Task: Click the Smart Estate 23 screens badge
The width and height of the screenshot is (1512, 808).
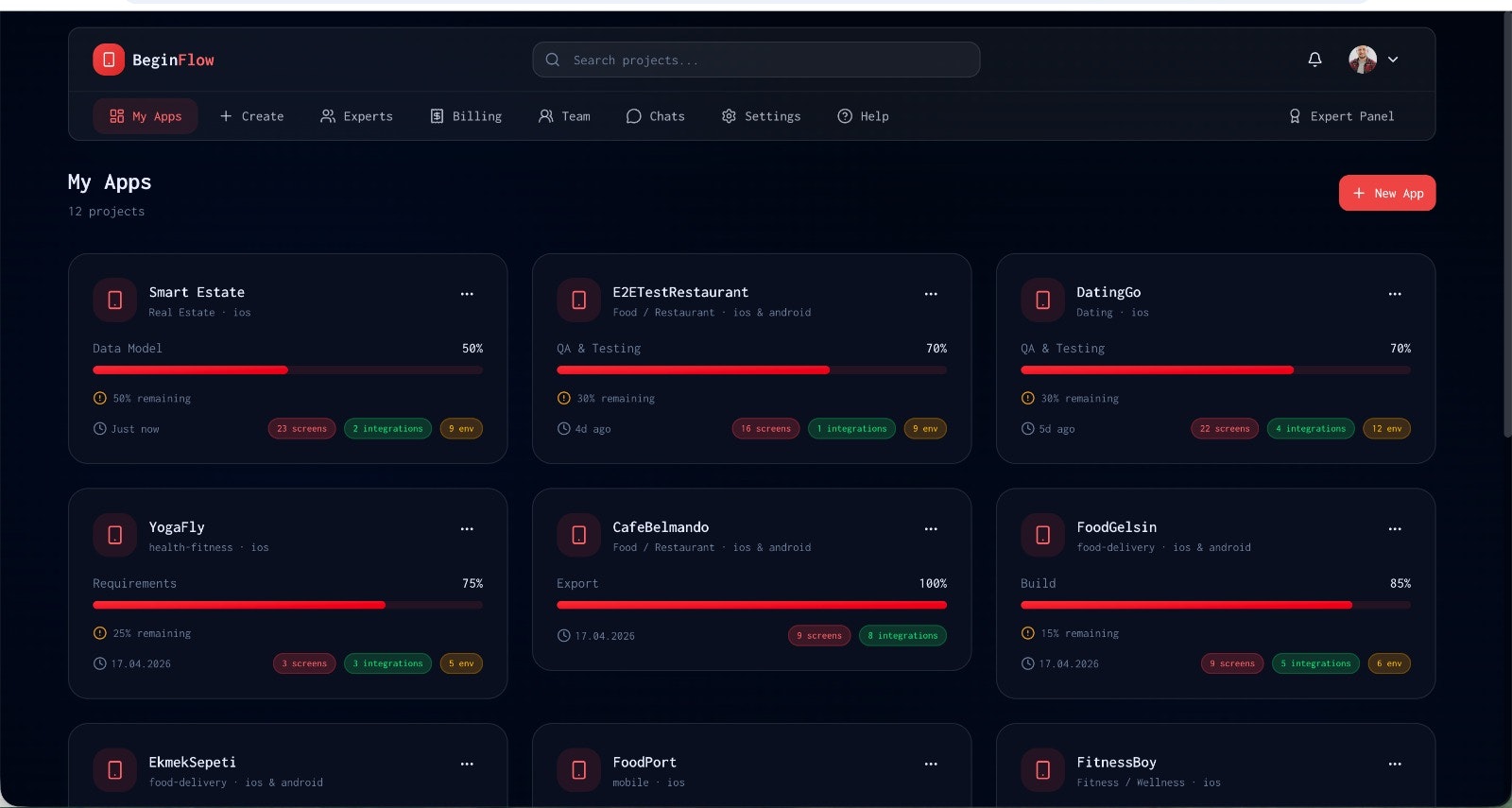Action: 301,429
